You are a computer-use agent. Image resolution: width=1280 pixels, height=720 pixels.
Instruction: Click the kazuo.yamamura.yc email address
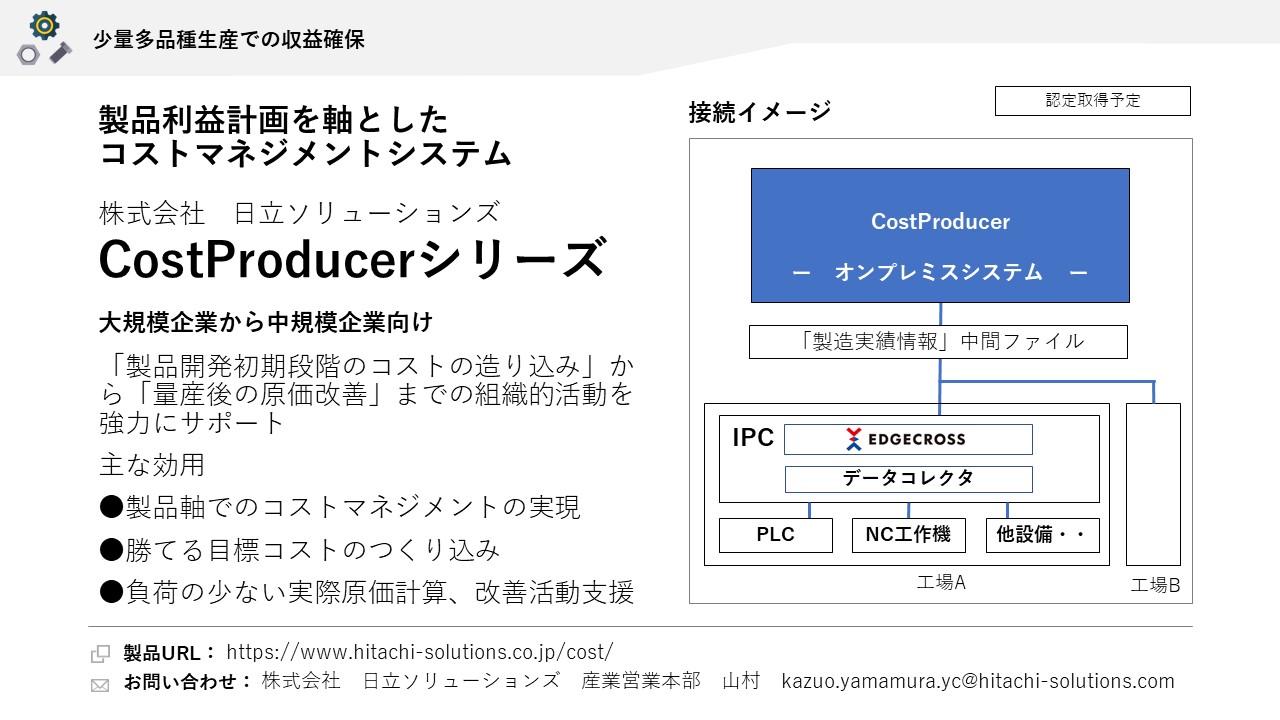978,681
